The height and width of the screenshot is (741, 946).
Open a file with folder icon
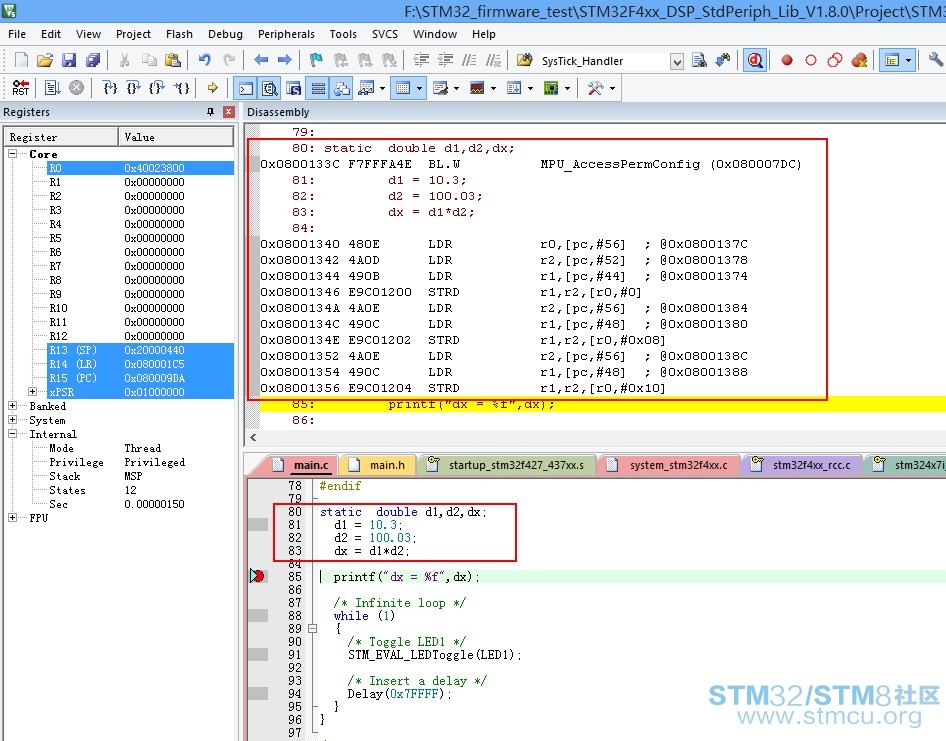tap(45, 60)
